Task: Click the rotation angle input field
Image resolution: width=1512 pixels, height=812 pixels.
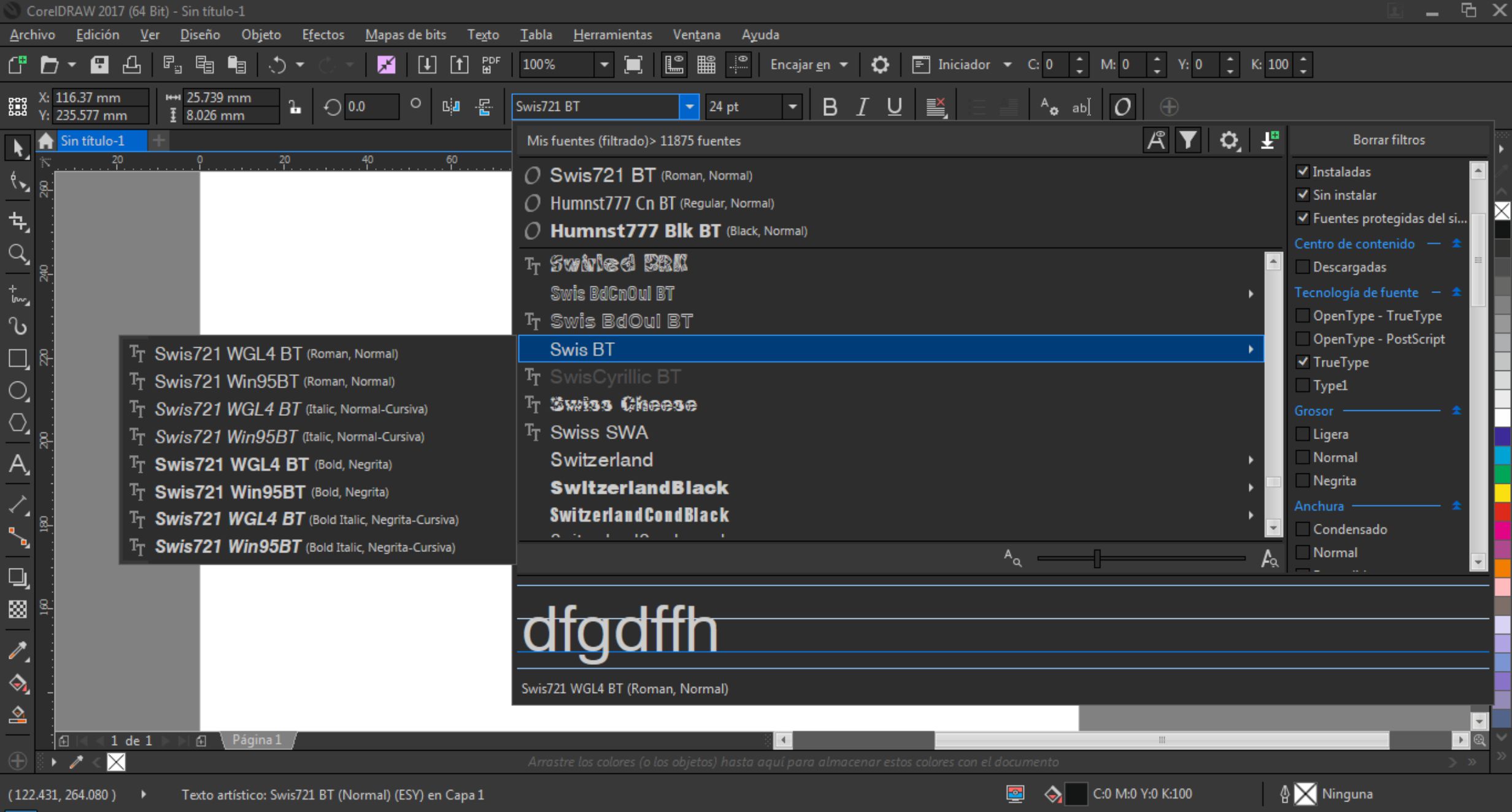Action: tap(372, 107)
